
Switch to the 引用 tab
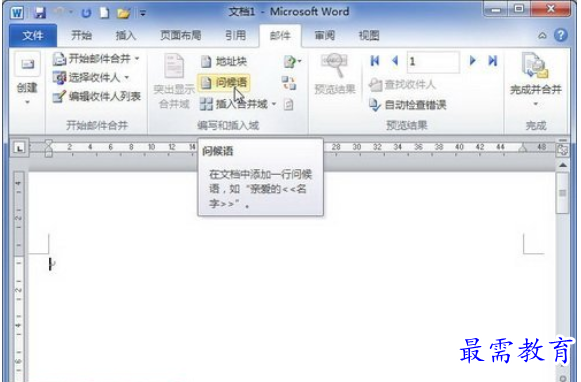235,36
